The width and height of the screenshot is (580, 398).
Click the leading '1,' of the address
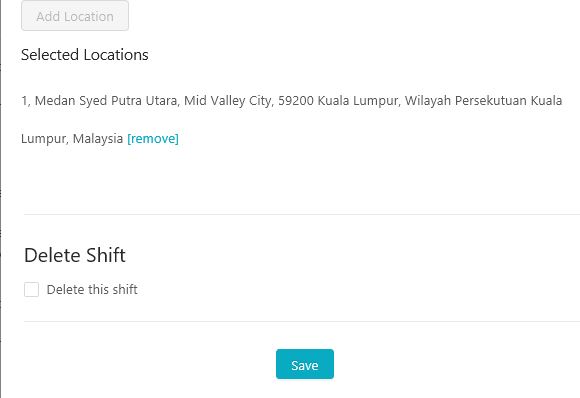pyautogui.click(x=26, y=101)
